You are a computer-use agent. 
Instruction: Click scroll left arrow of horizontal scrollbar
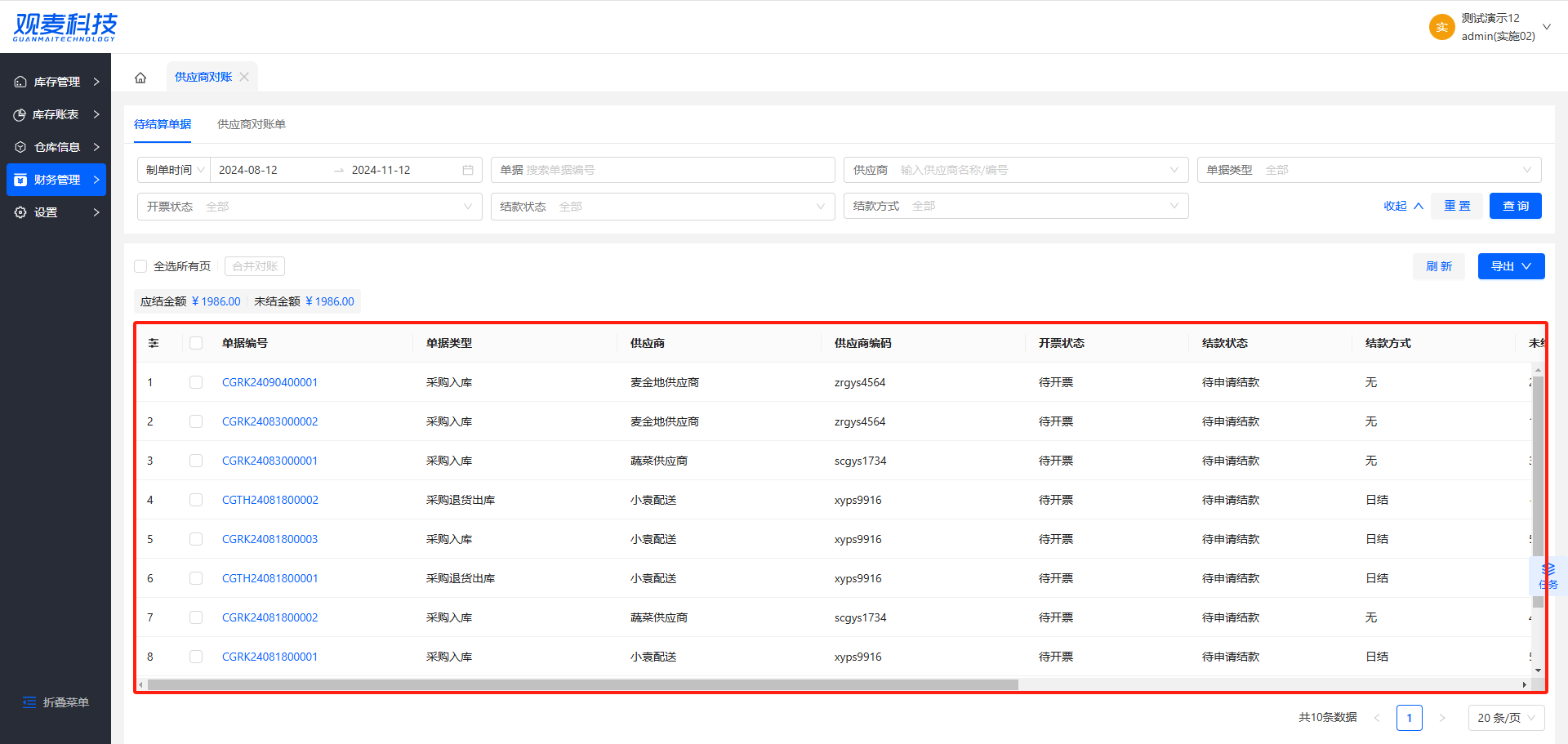coord(141,685)
